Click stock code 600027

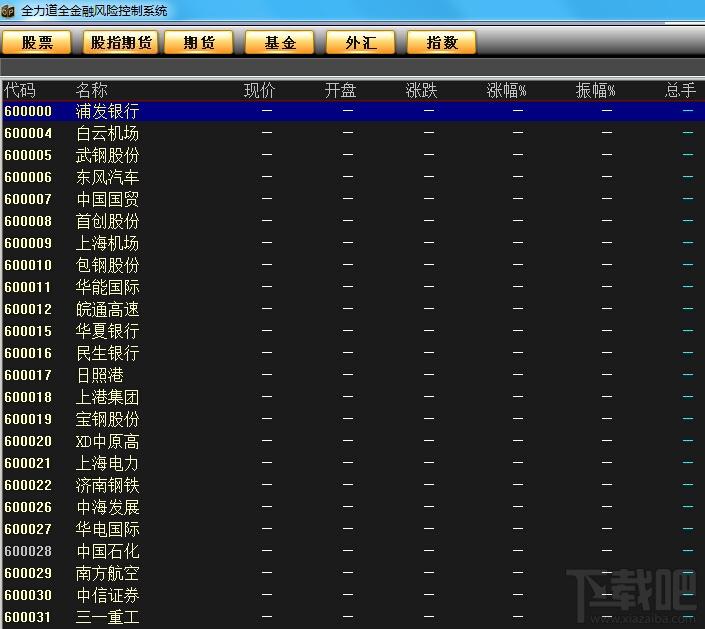pos(28,530)
